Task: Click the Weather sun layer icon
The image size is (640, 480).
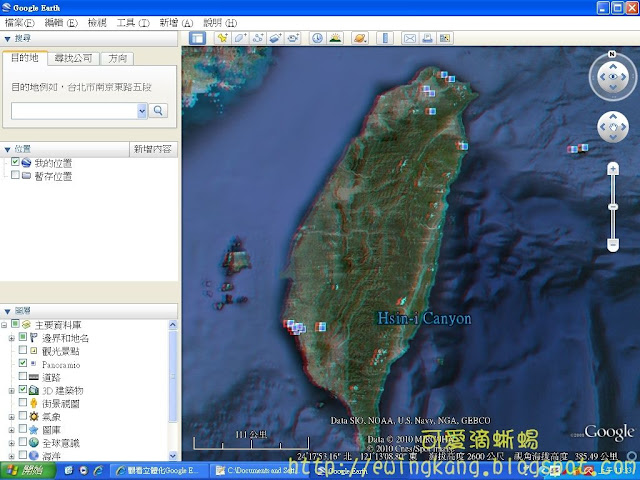Action: pos(34,416)
